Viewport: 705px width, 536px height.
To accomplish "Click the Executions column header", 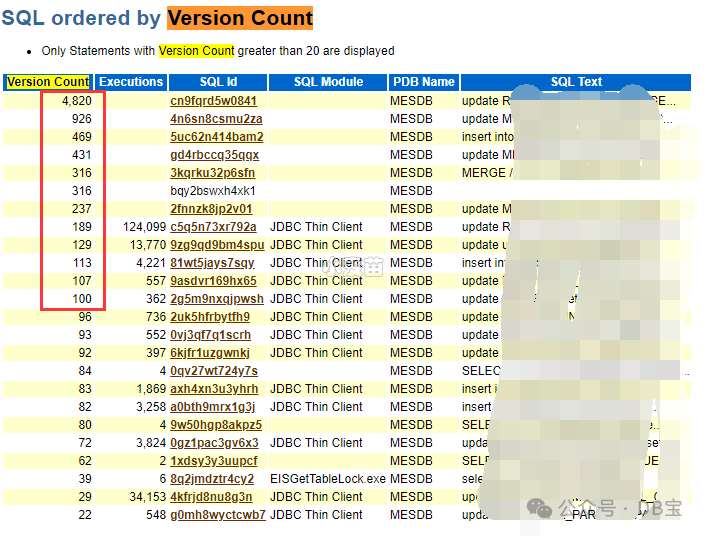I will [x=131, y=82].
